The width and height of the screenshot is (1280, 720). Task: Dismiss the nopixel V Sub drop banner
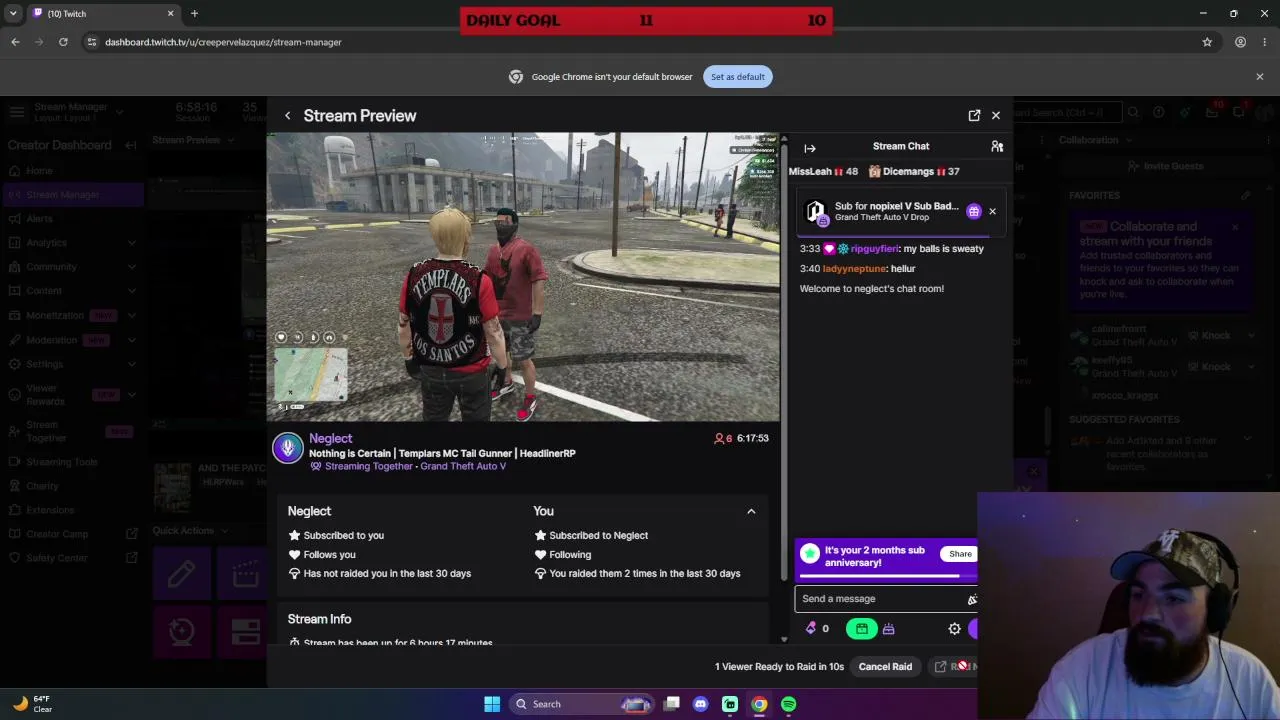click(x=992, y=212)
